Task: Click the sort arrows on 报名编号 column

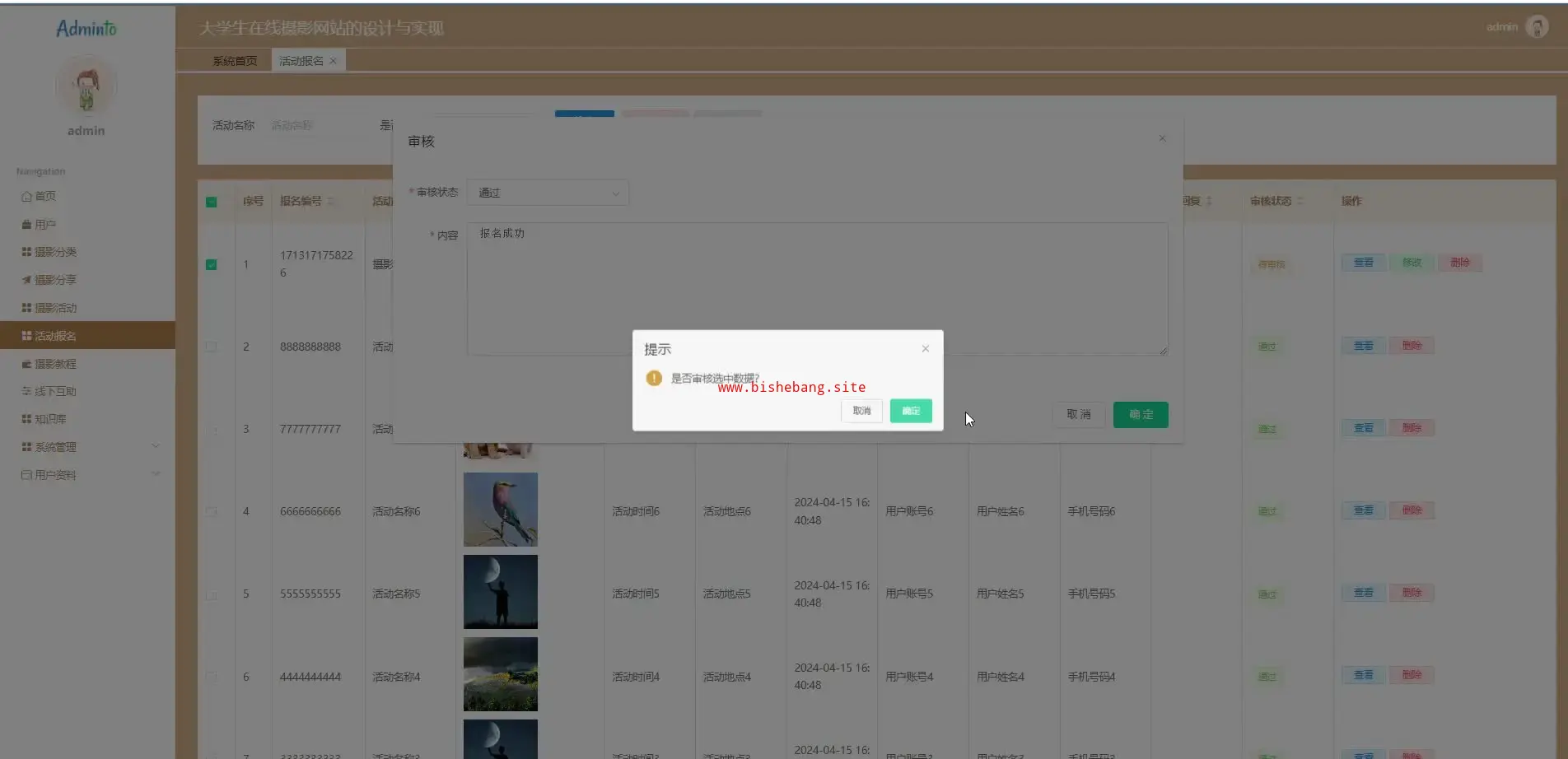Action: click(330, 201)
